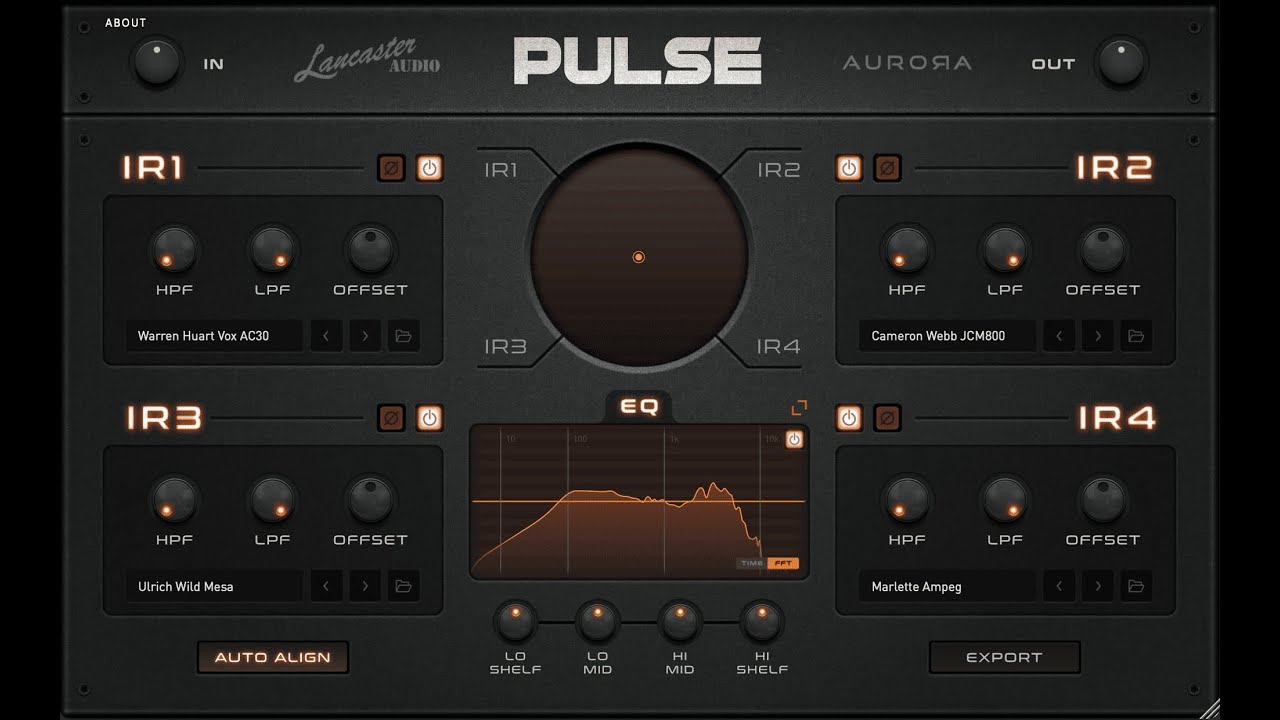Click the AUTO ALIGN button

pos(273,657)
